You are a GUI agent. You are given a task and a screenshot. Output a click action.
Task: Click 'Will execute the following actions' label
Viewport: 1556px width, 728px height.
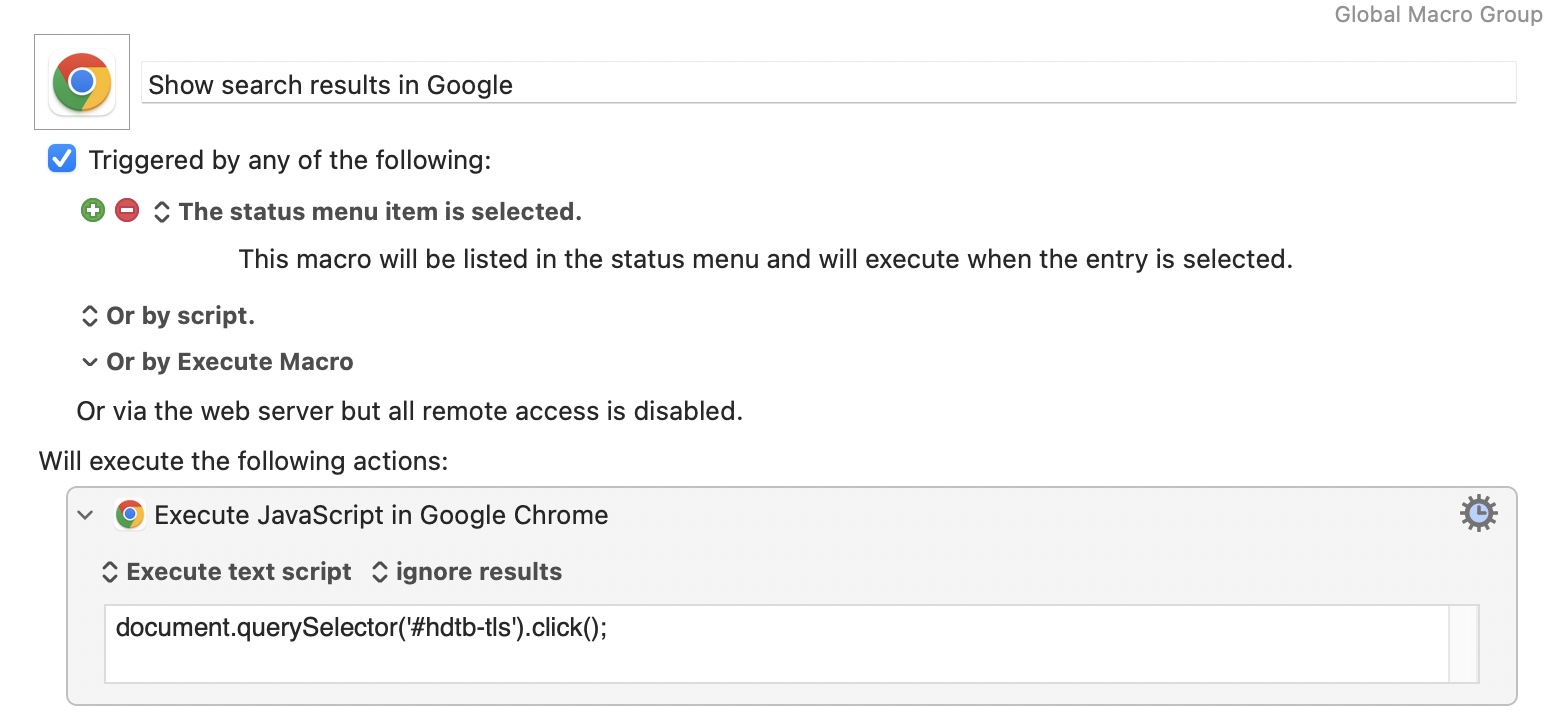point(244,461)
